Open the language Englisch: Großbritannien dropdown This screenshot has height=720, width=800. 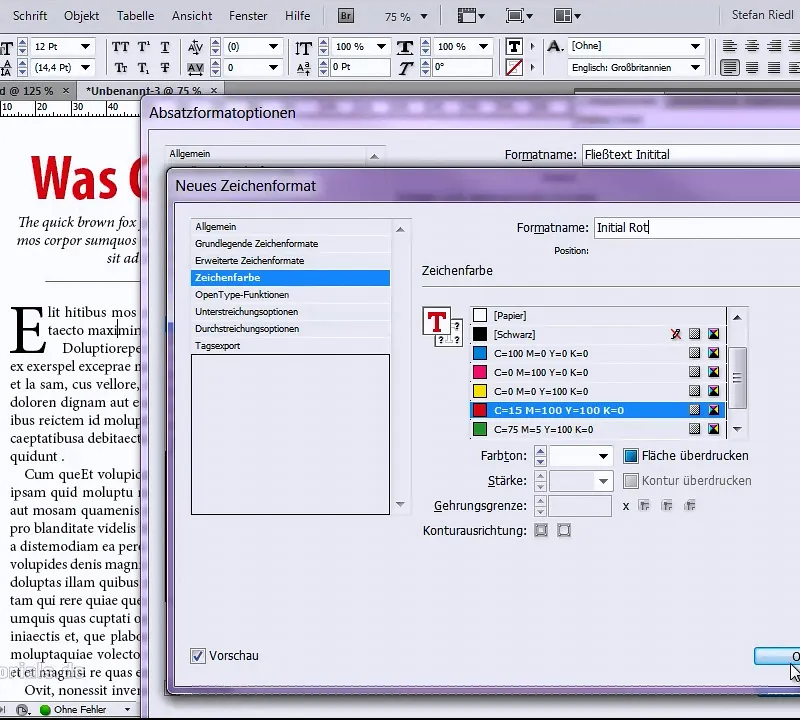695,67
